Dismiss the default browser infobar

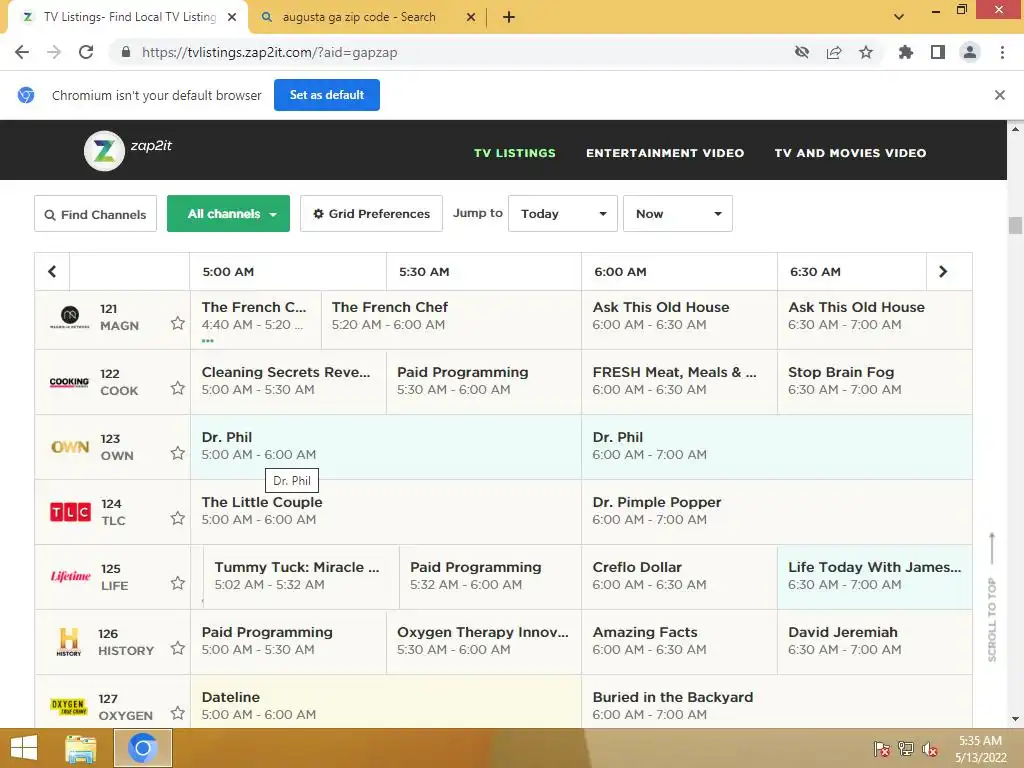[999, 95]
